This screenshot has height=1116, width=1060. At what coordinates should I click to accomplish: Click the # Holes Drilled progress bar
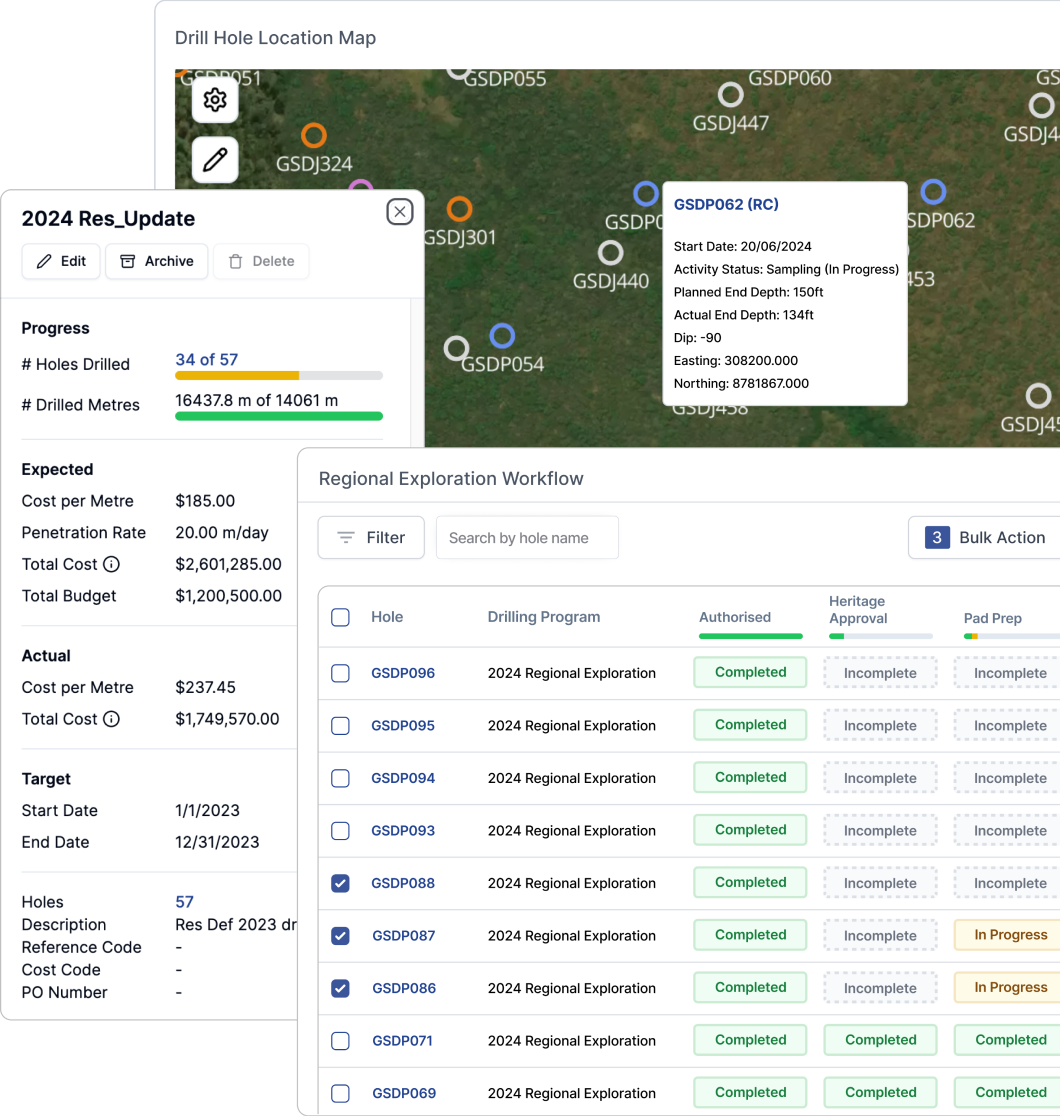pos(278,375)
